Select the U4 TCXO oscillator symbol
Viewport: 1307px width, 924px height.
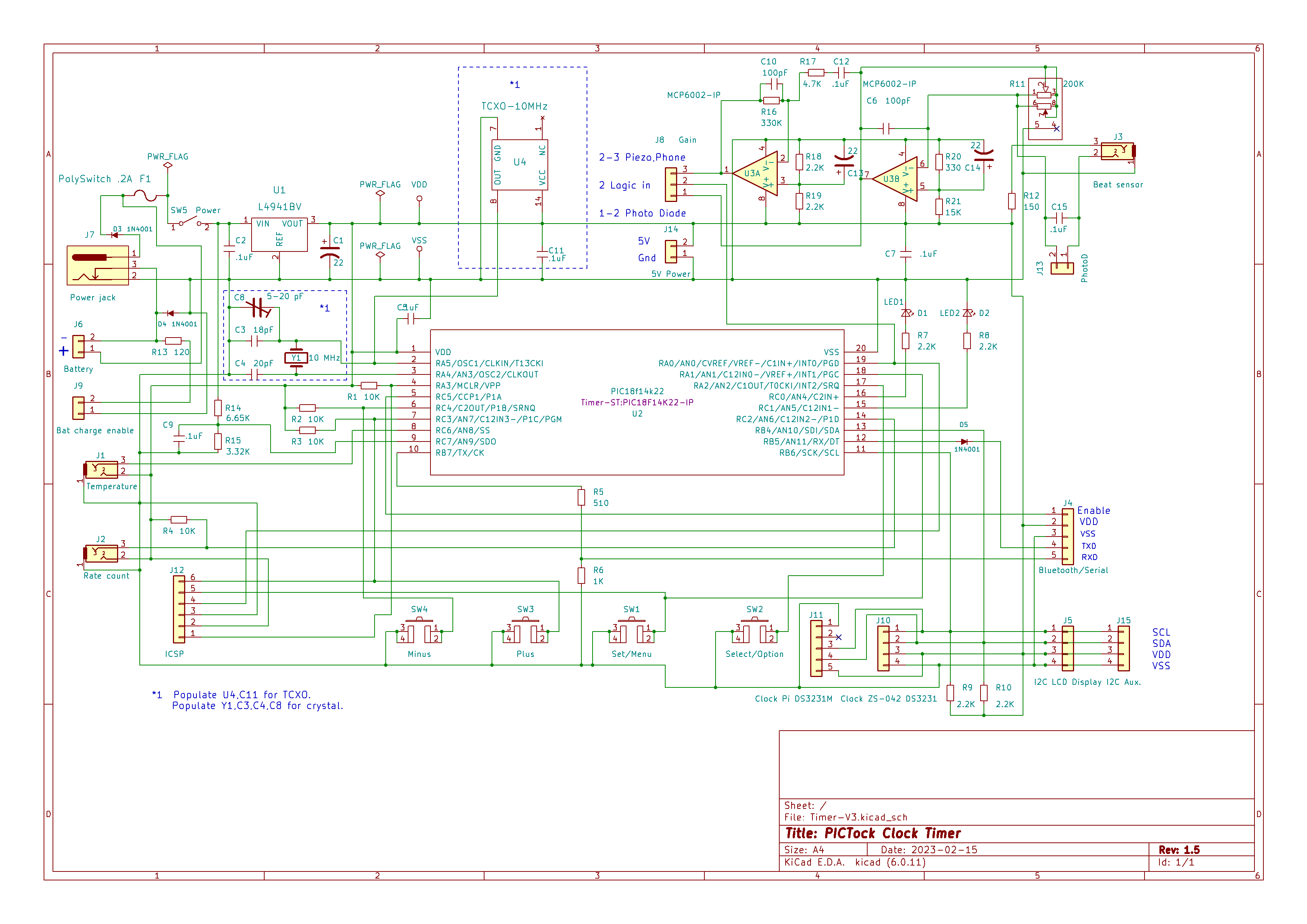(x=520, y=165)
